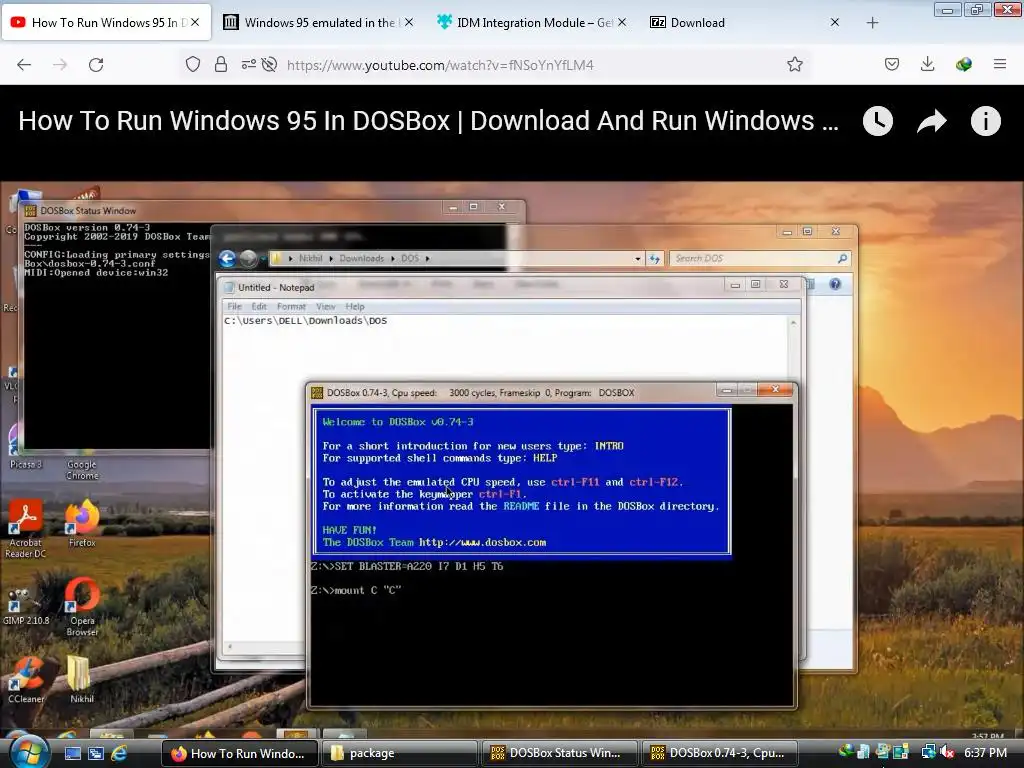Click the blocked autoplay icon in address bar
1024x768 pixels.
coord(269,64)
